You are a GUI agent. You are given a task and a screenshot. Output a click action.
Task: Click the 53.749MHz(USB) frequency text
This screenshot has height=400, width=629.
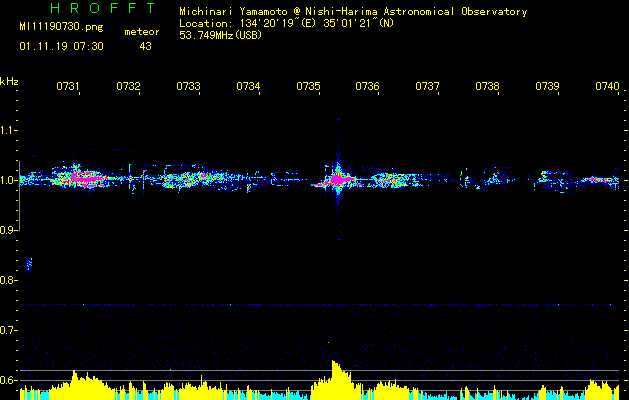pos(221,35)
